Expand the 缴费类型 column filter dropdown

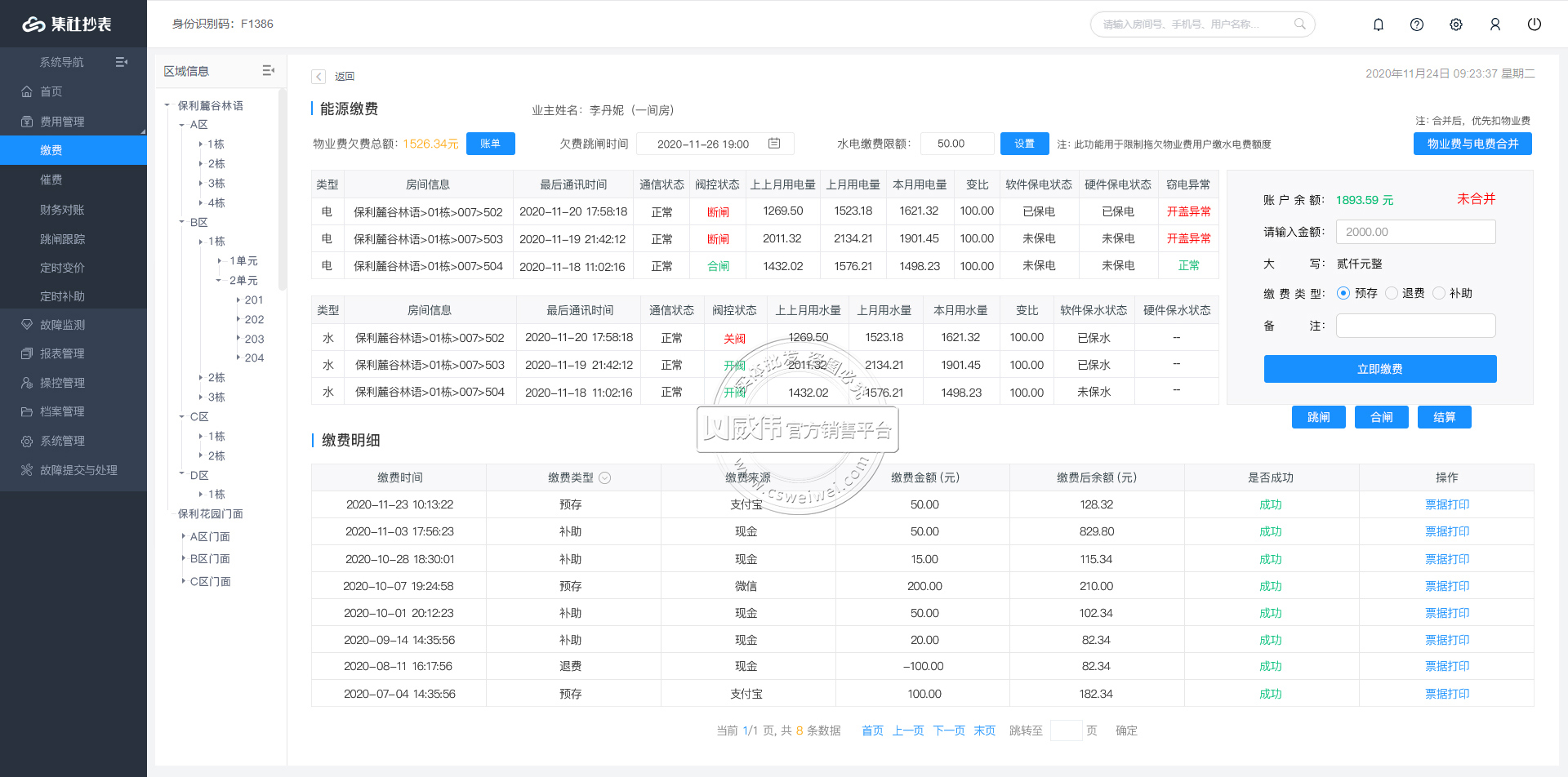605,478
